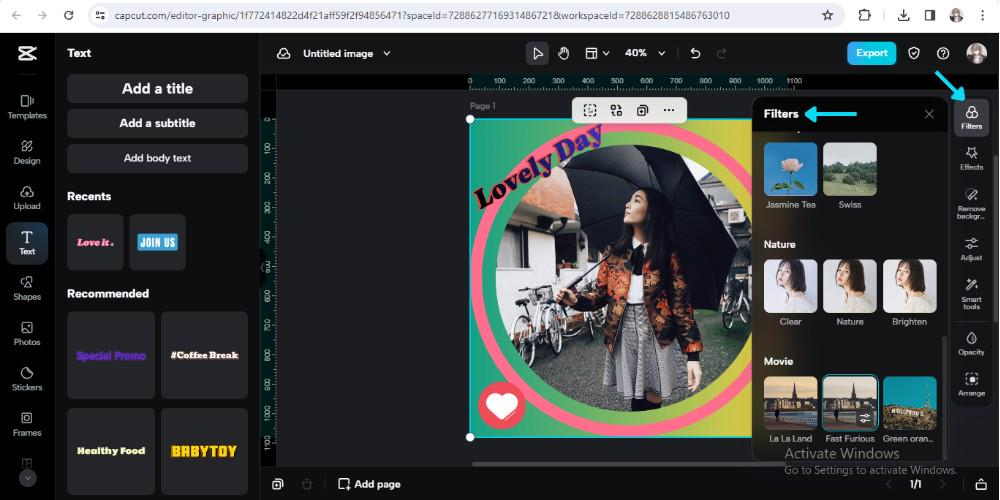This screenshot has height=500, width=1000.
Task: Select the pointer select tool
Action: pos(538,54)
